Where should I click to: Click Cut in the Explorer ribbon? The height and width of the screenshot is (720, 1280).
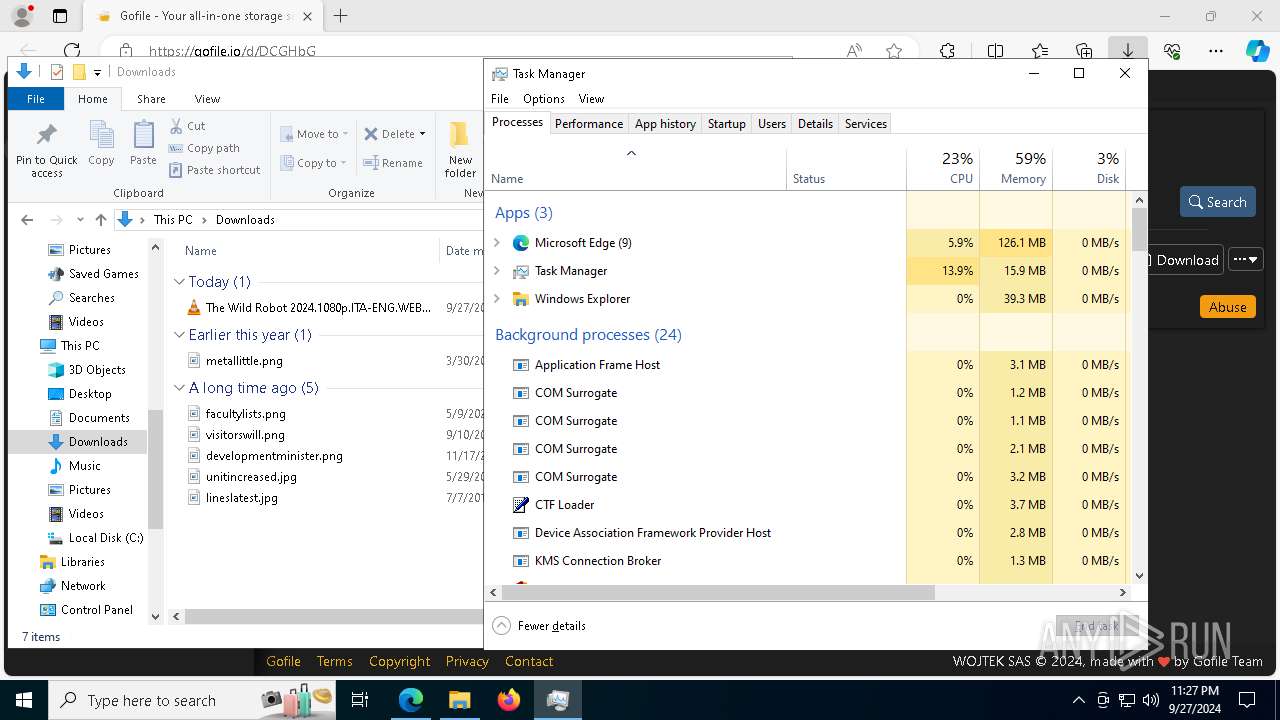point(187,126)
